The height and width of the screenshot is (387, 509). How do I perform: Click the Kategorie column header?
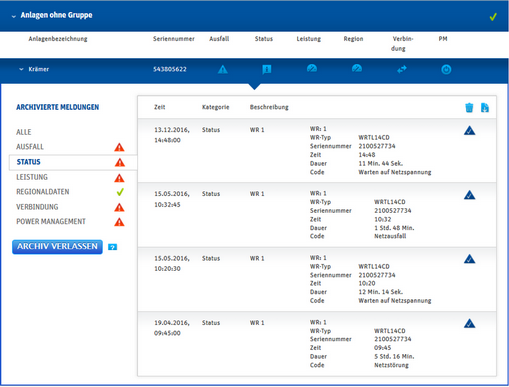point(215,107)
